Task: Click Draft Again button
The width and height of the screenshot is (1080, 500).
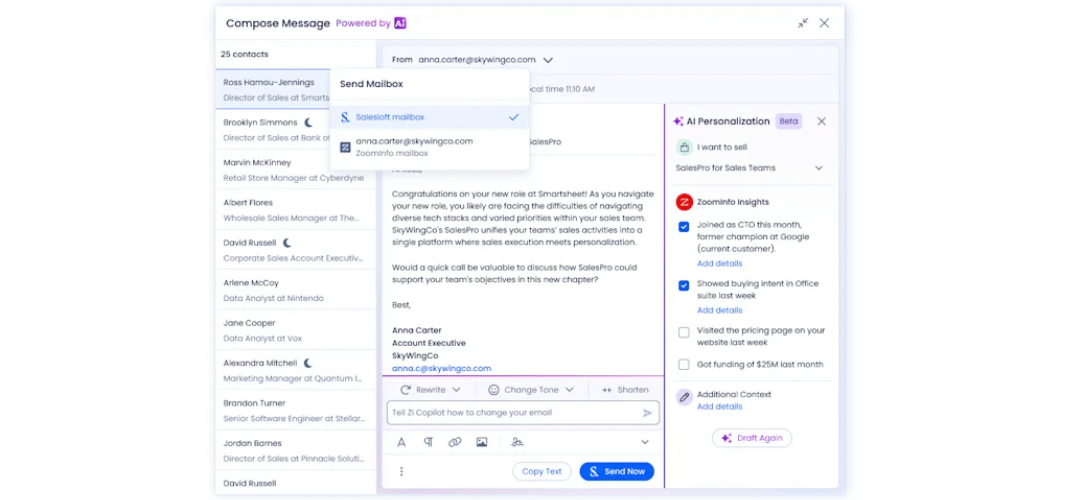Action: (x=751, y=438)
